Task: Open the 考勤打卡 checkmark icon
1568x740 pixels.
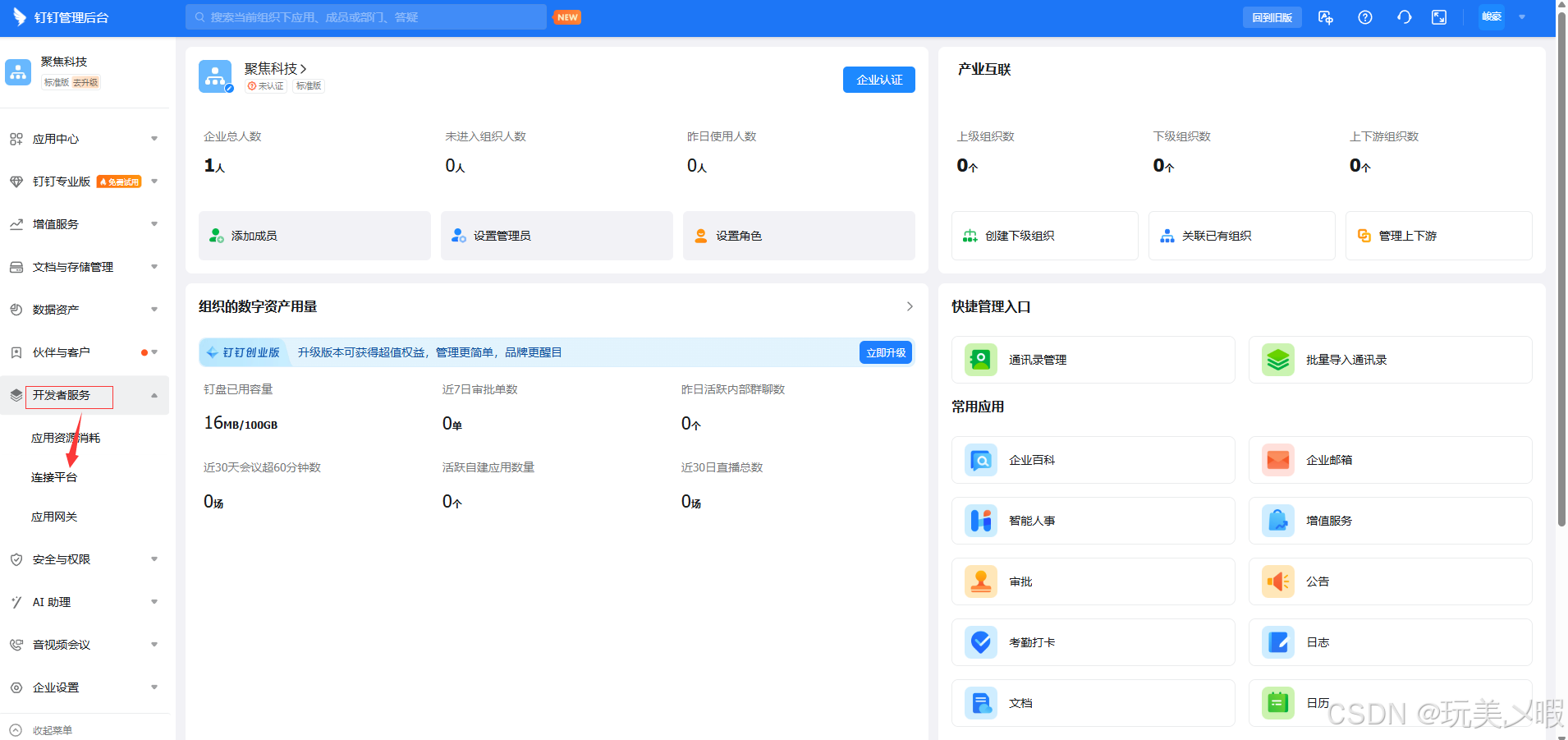Action: click(980, 642)
